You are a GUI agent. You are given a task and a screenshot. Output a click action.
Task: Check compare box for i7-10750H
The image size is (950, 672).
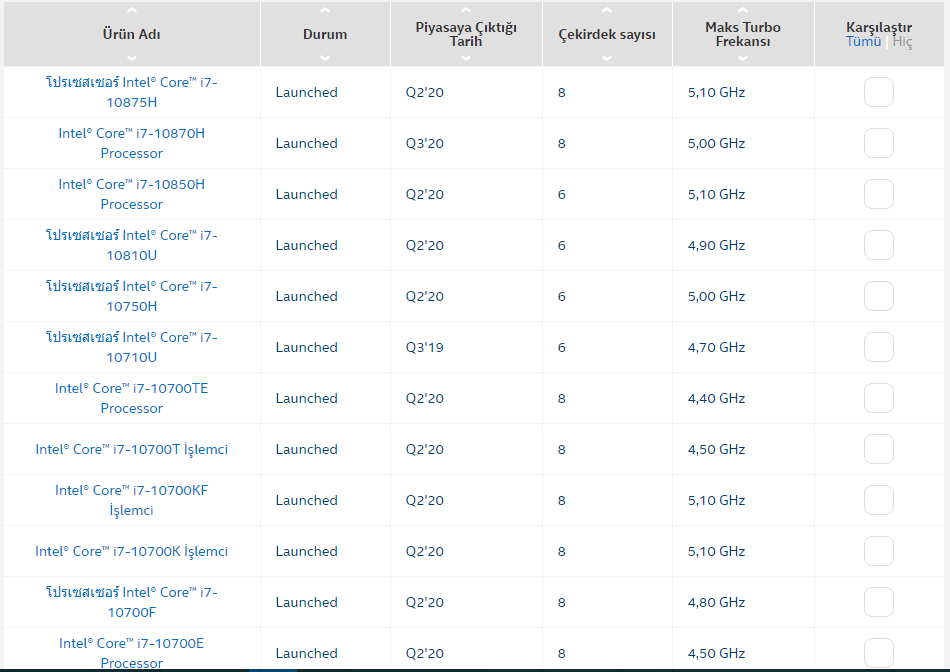click(x=879, y=296)
